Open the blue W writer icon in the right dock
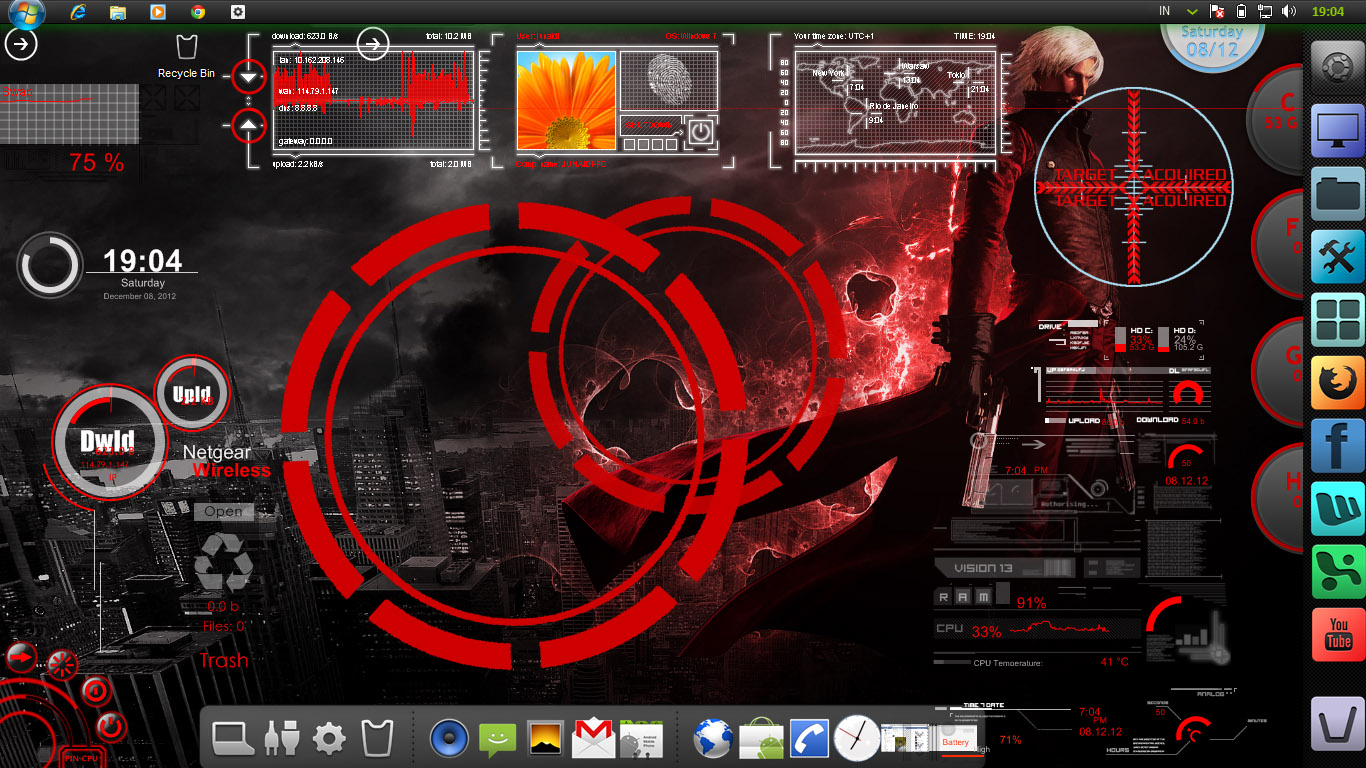Screen dimensions: 1366x768 click(x=1338, y=508)
